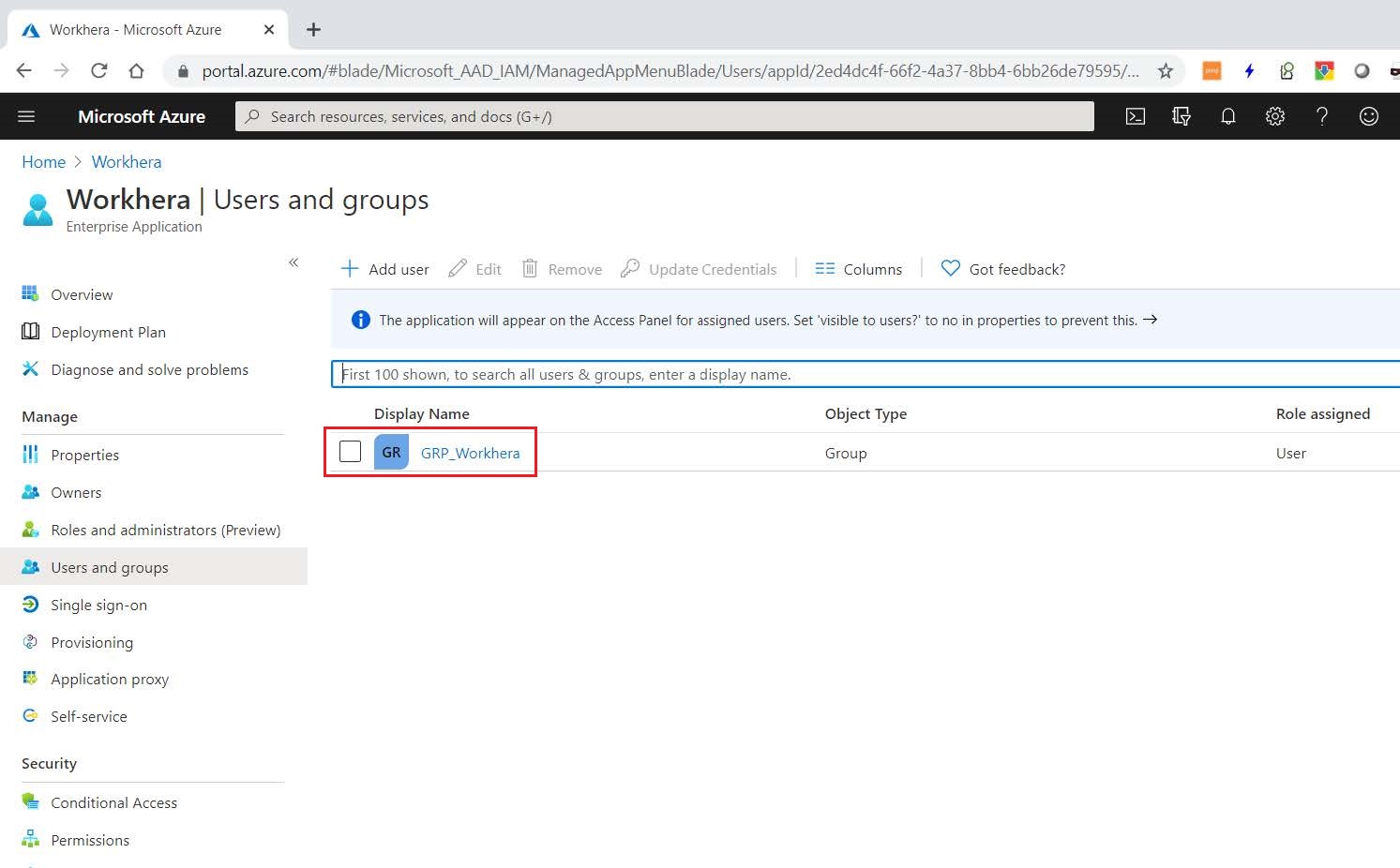This screenshot has height=868, width=1400.
Task: Open Cloud Shell from top bar
Action: (1136, 116)
